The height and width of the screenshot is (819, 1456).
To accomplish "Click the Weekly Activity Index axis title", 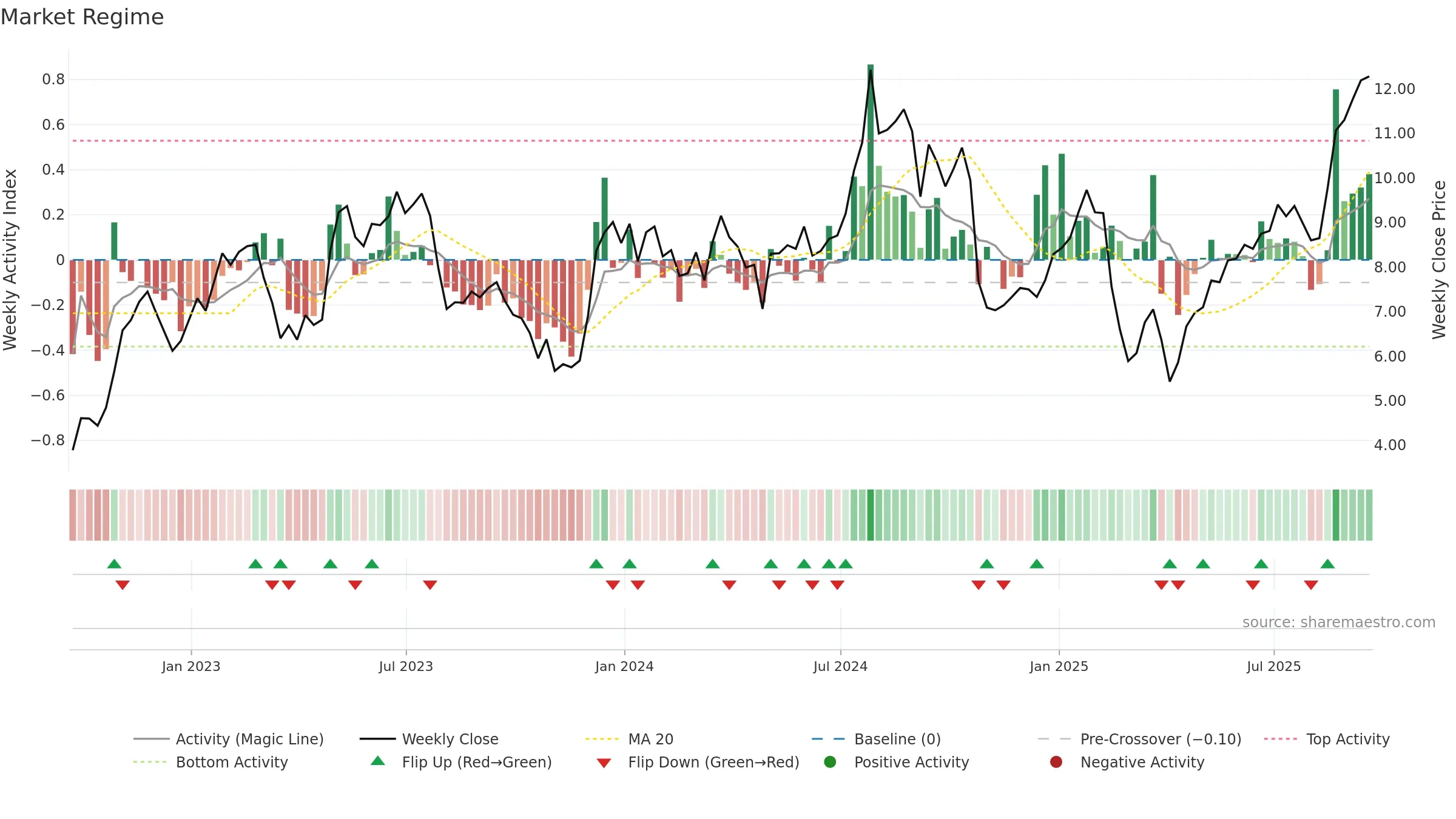I will click(10, 260).
